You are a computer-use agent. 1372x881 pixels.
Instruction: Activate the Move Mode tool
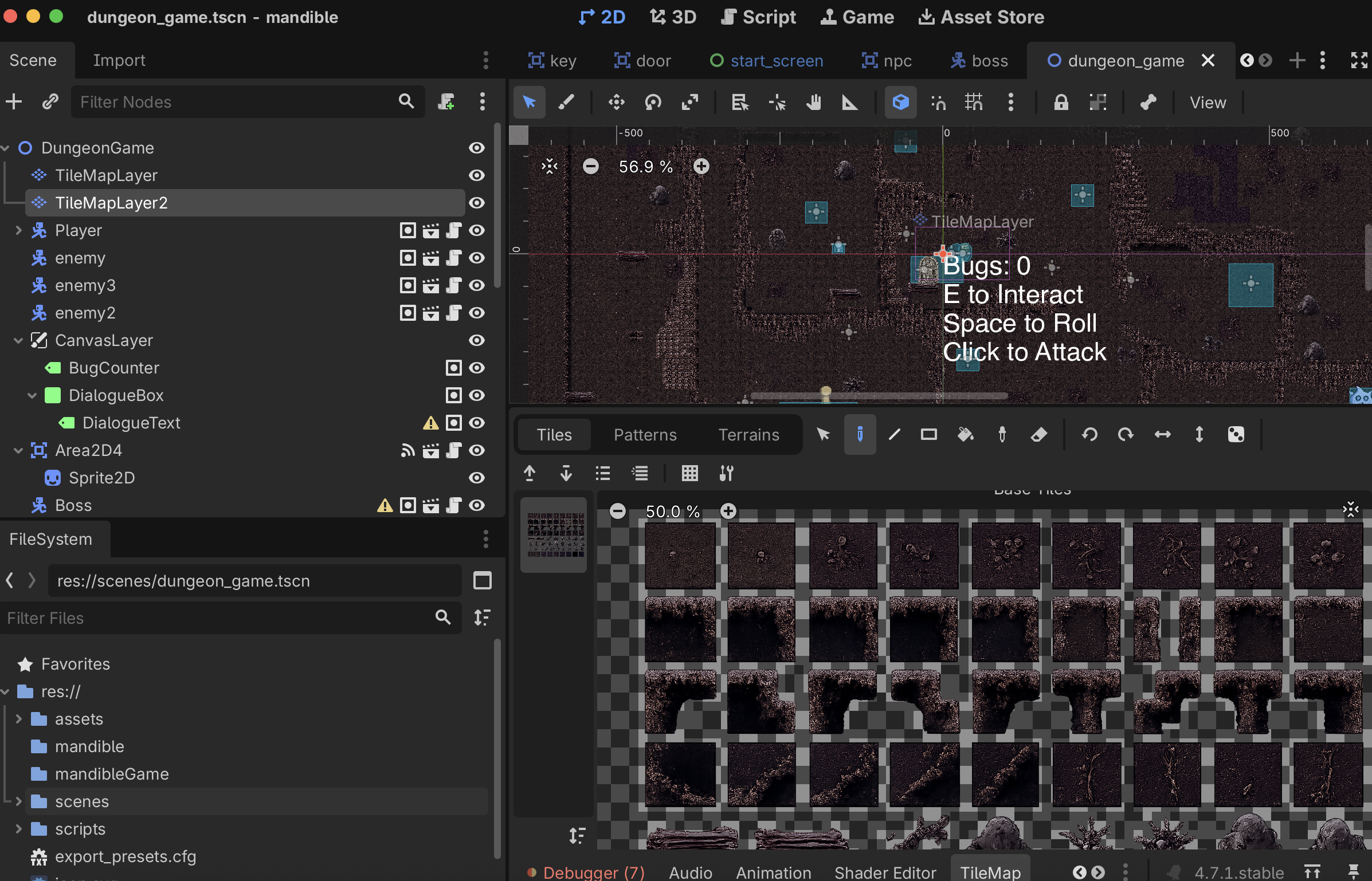point(617,103)
